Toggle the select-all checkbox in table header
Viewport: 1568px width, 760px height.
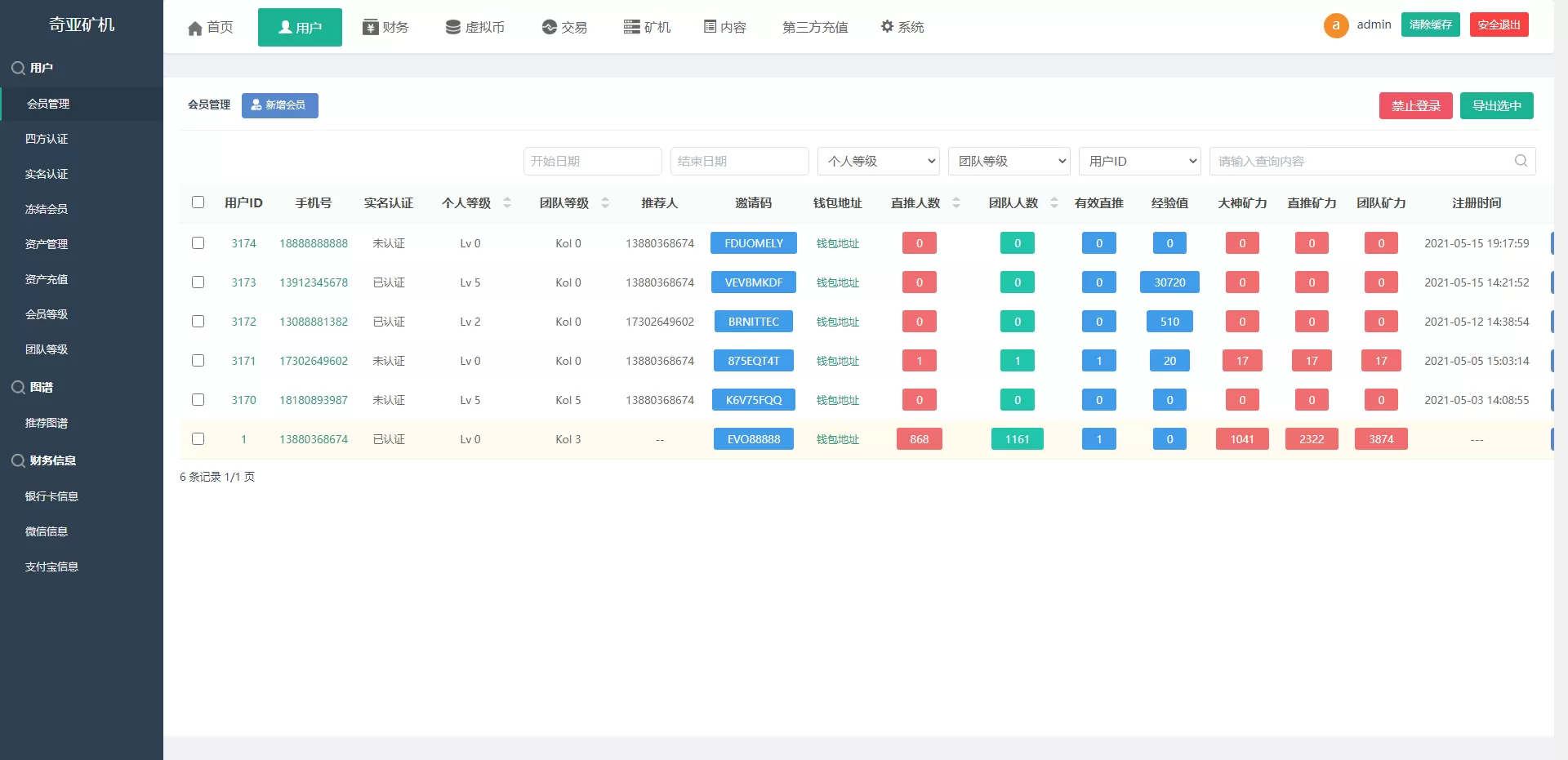tap(198, 202)
